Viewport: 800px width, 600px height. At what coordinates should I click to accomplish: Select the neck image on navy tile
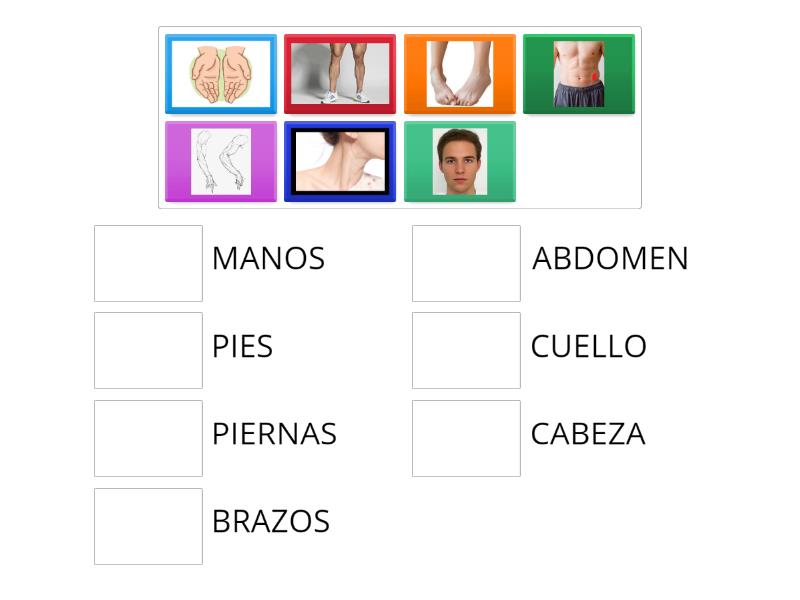coord(340,160)
